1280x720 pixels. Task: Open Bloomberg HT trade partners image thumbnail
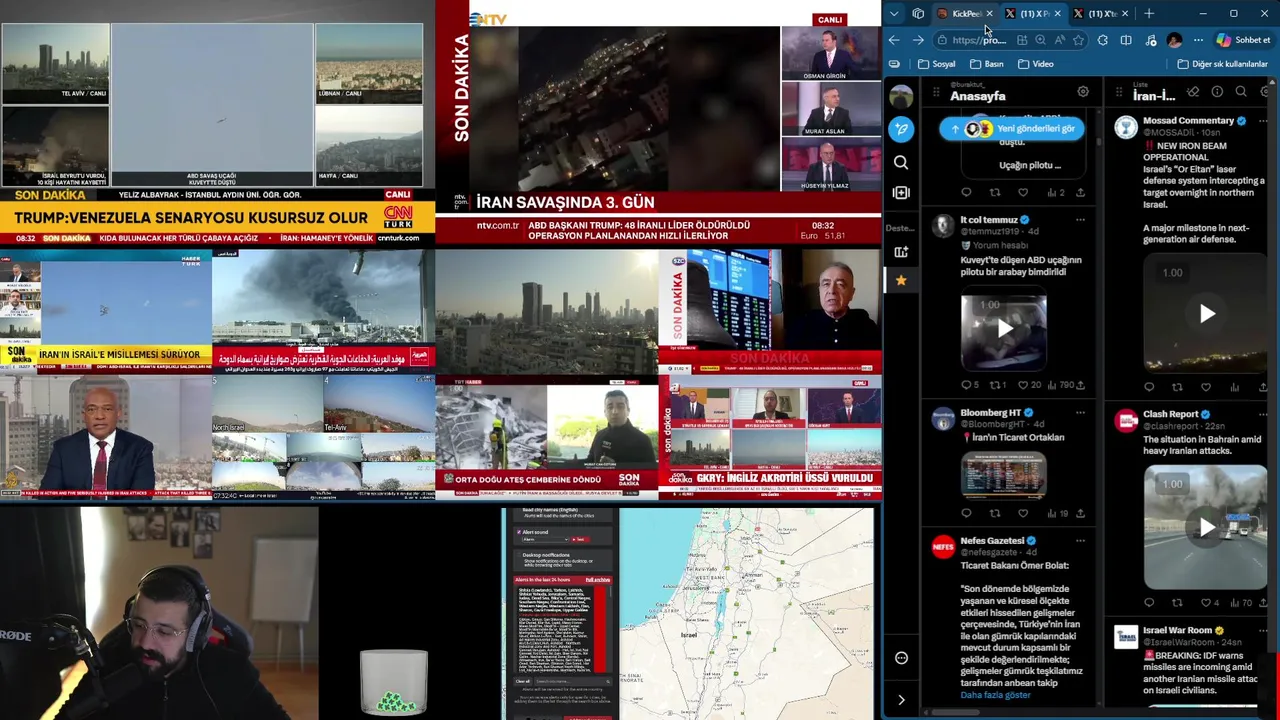[x=1004, y=475]
